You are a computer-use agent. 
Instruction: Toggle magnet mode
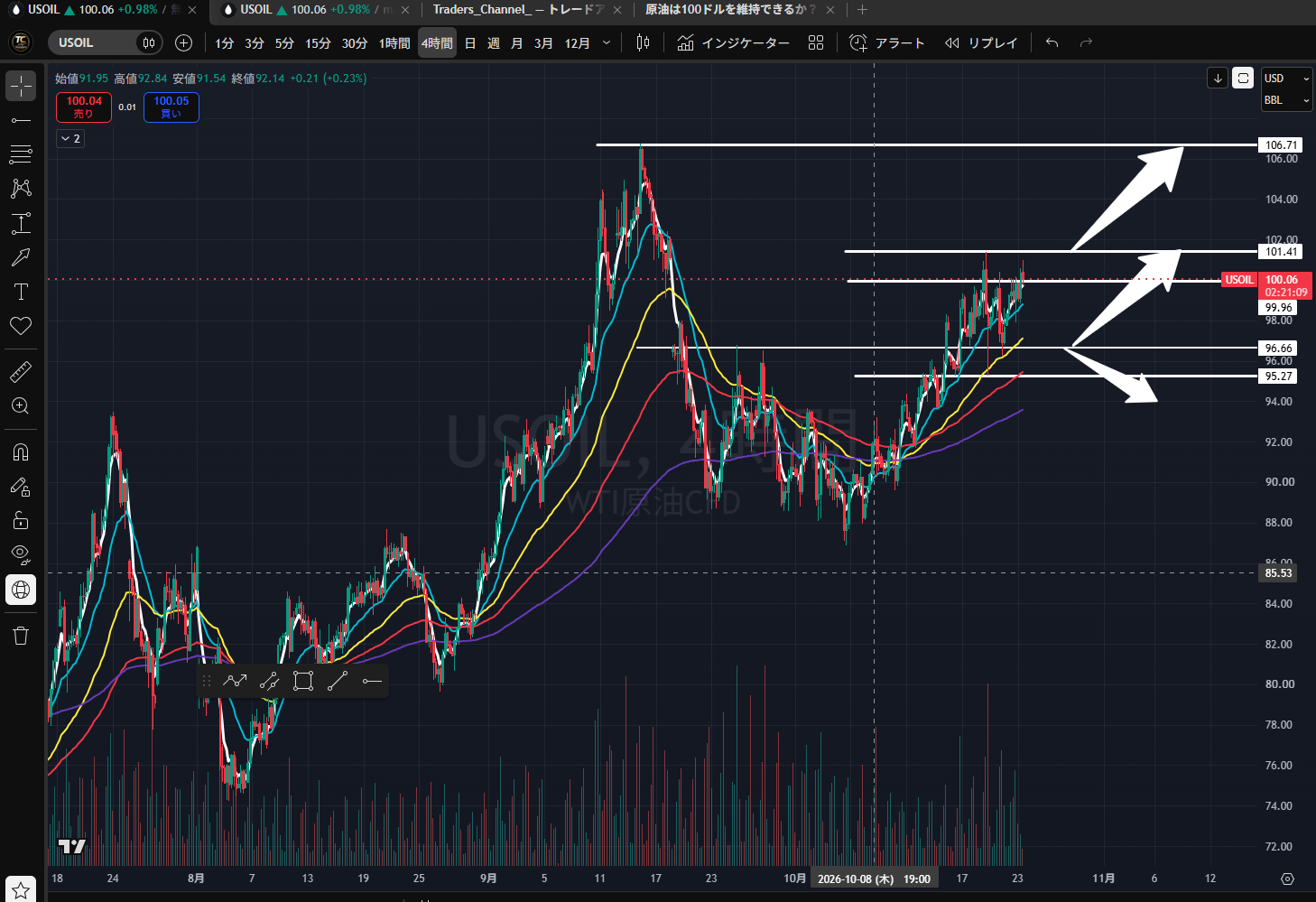click(x=21, y=451)
